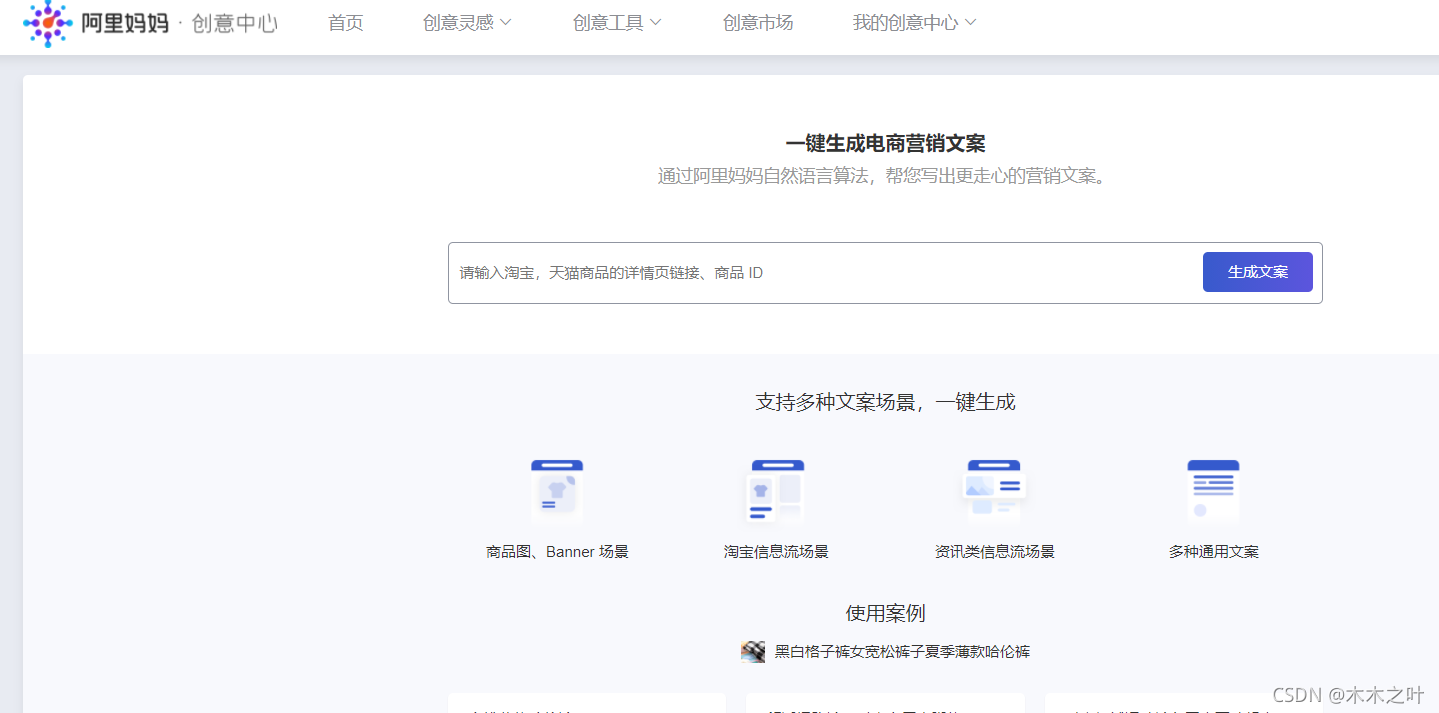
Task: Select the 商品图、Banner 场景 icon
Action: tap(557, 490)
